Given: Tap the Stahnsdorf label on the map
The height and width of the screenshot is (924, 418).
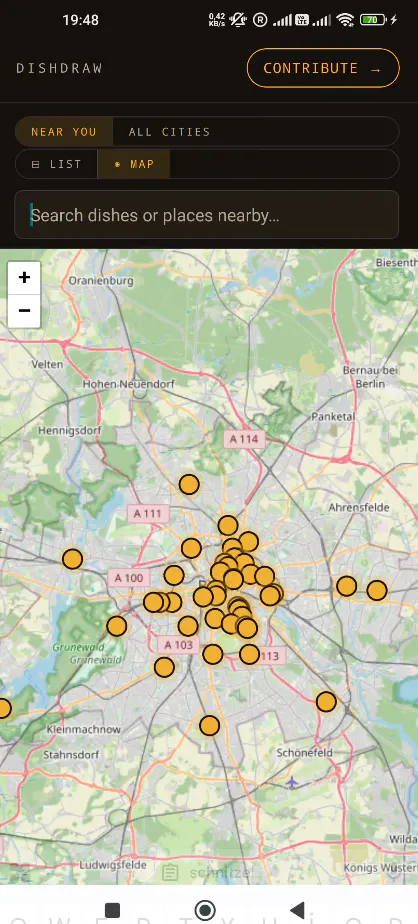Looking at the screenshot, I should 72,754.
